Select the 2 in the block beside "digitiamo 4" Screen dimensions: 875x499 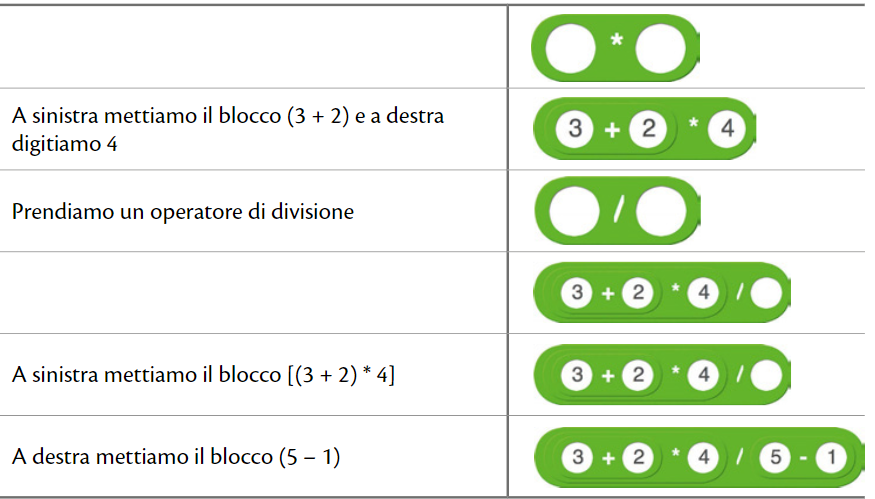648,129
